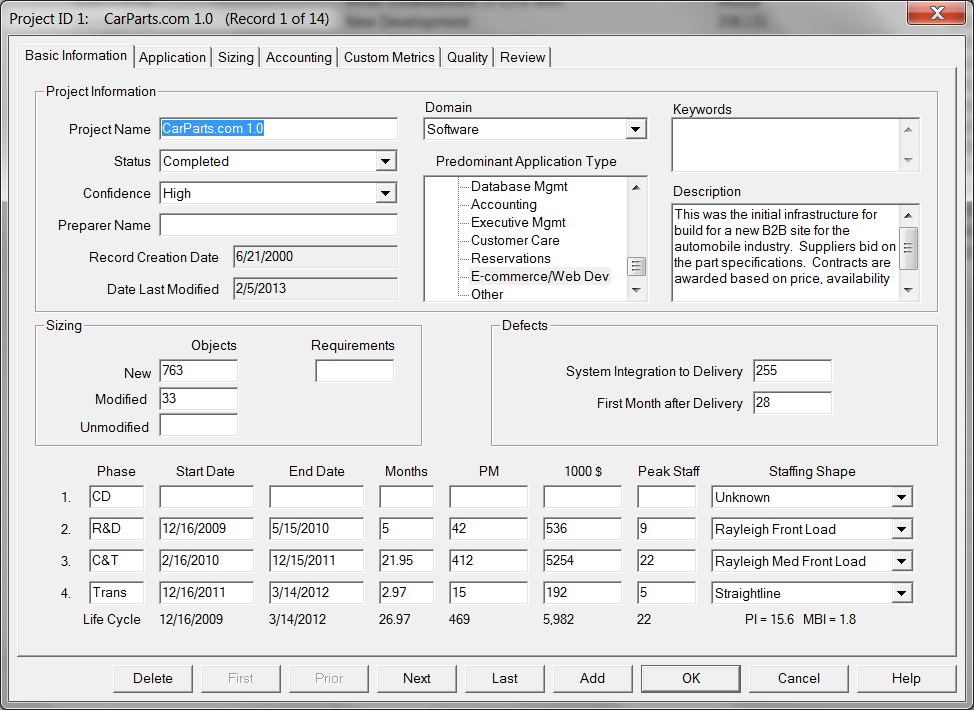Click the Description scrollbar thumb
Image resolution: width=974 pixels, height=710 pixels.
(x=908, y=248)
